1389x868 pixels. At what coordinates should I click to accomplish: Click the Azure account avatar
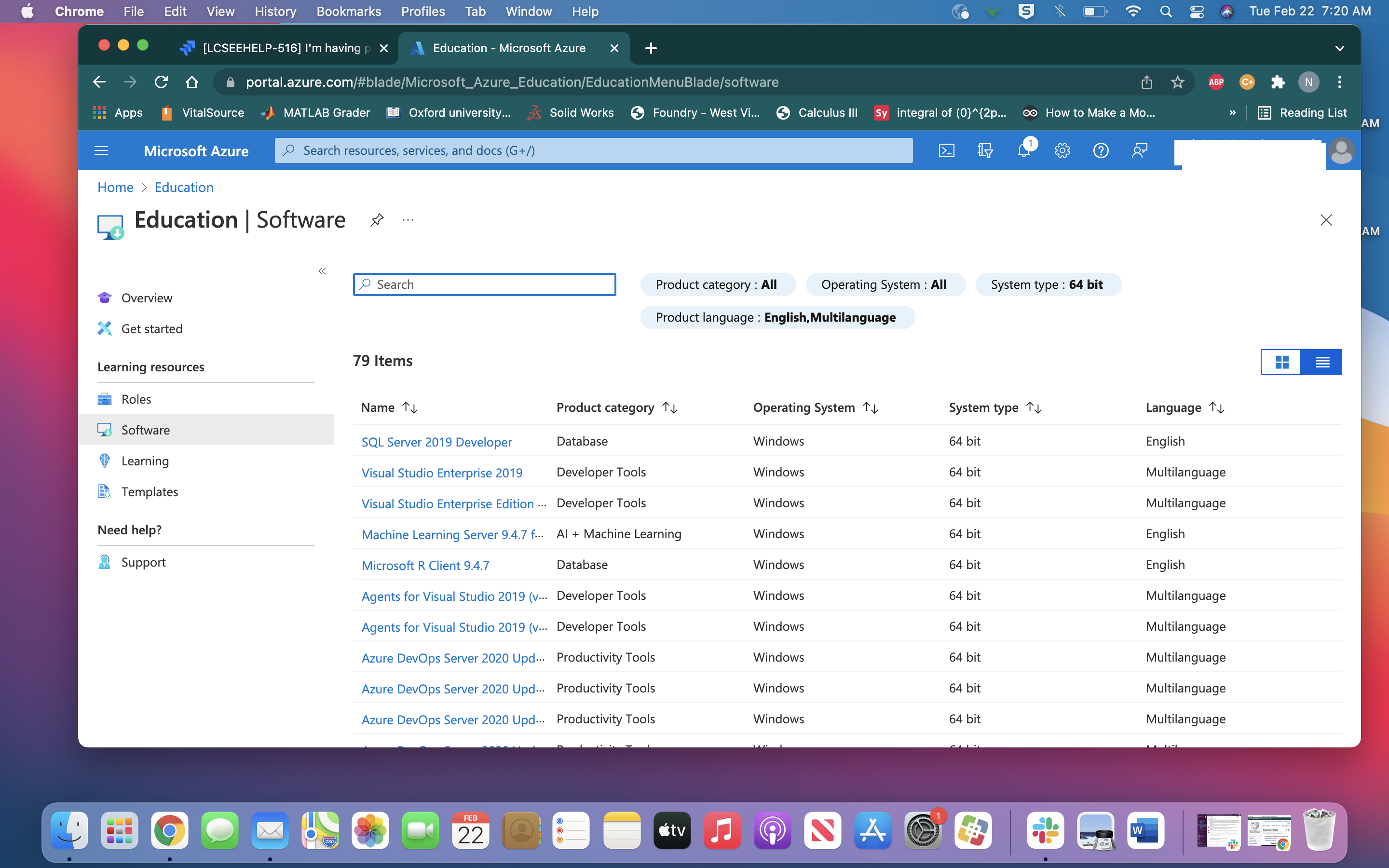click(x=1341, y=151)
